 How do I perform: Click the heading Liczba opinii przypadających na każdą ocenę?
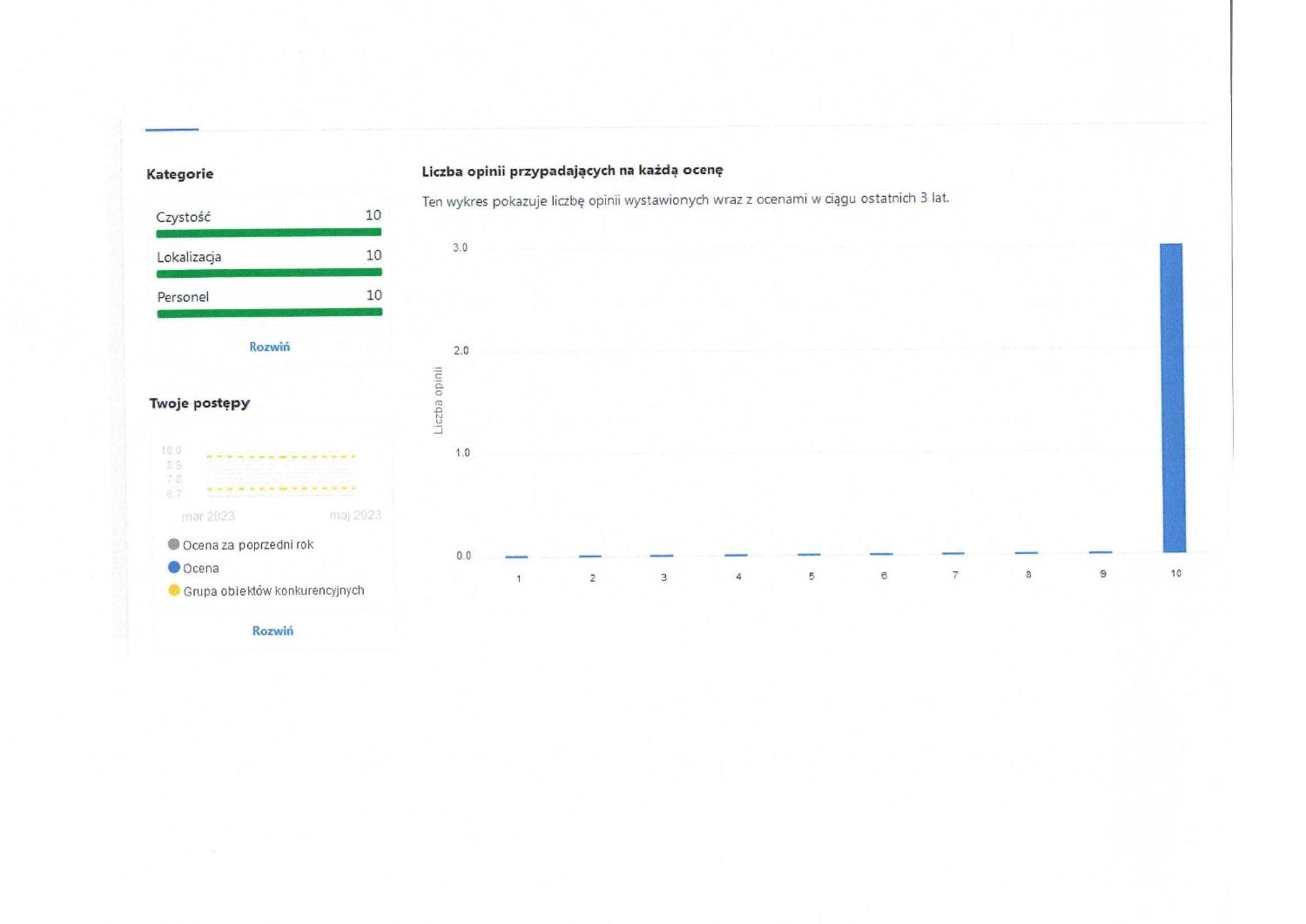(x=572, y=171)
